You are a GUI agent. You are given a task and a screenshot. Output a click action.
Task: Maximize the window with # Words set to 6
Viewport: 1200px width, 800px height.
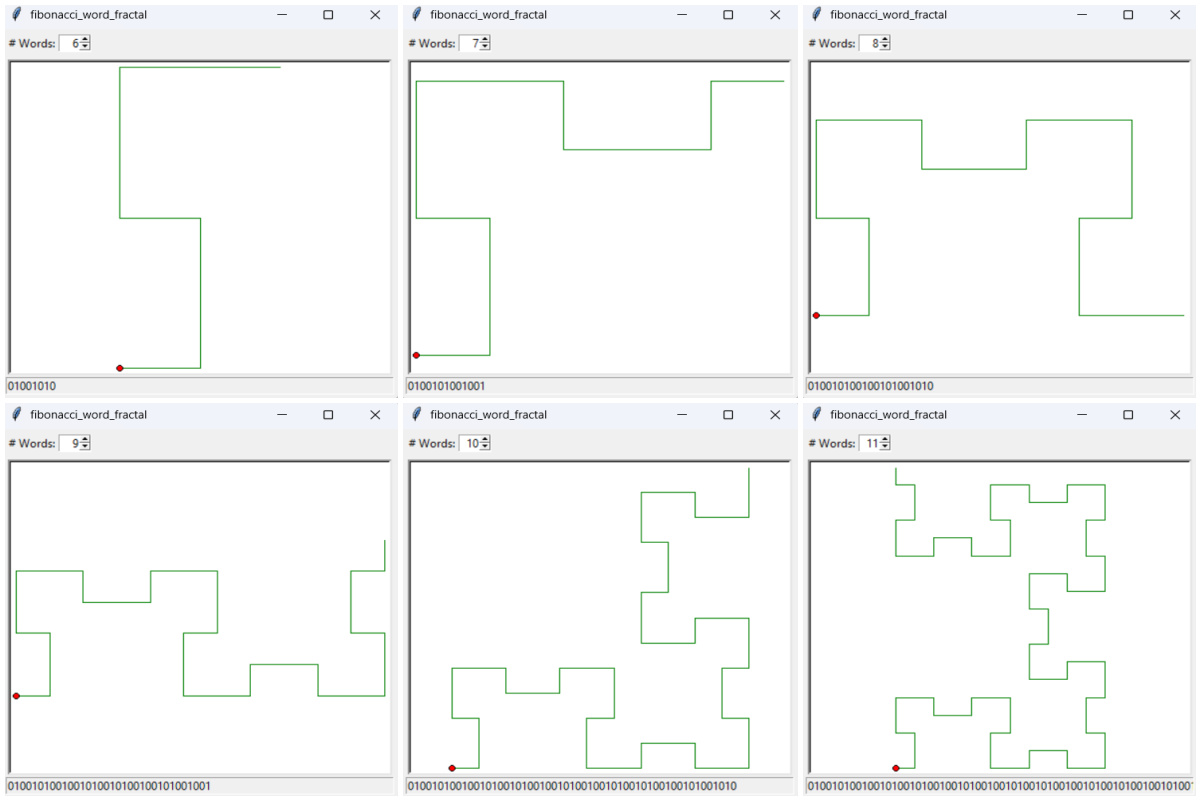[x=328, y=15]
